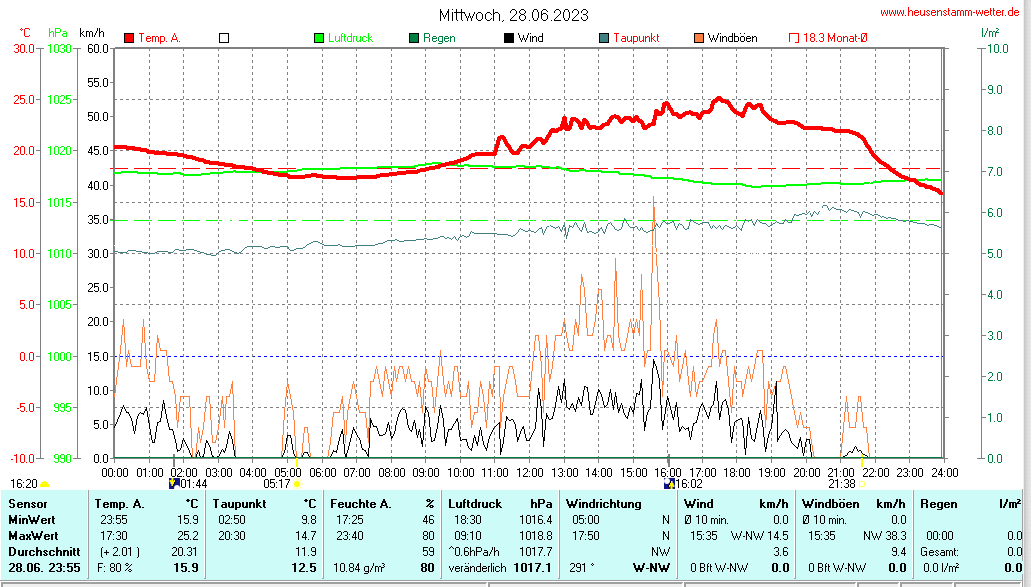This screenshot has width=1034, height=587.
Task: Click the chart title Mittwoch, 28.06.2023
Action: [513, 15]
